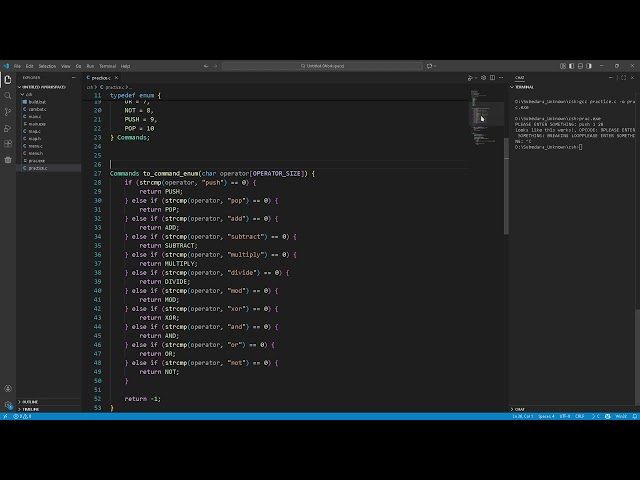
Task: Collapse the csh folder
Action: click(x=49, y=94)
